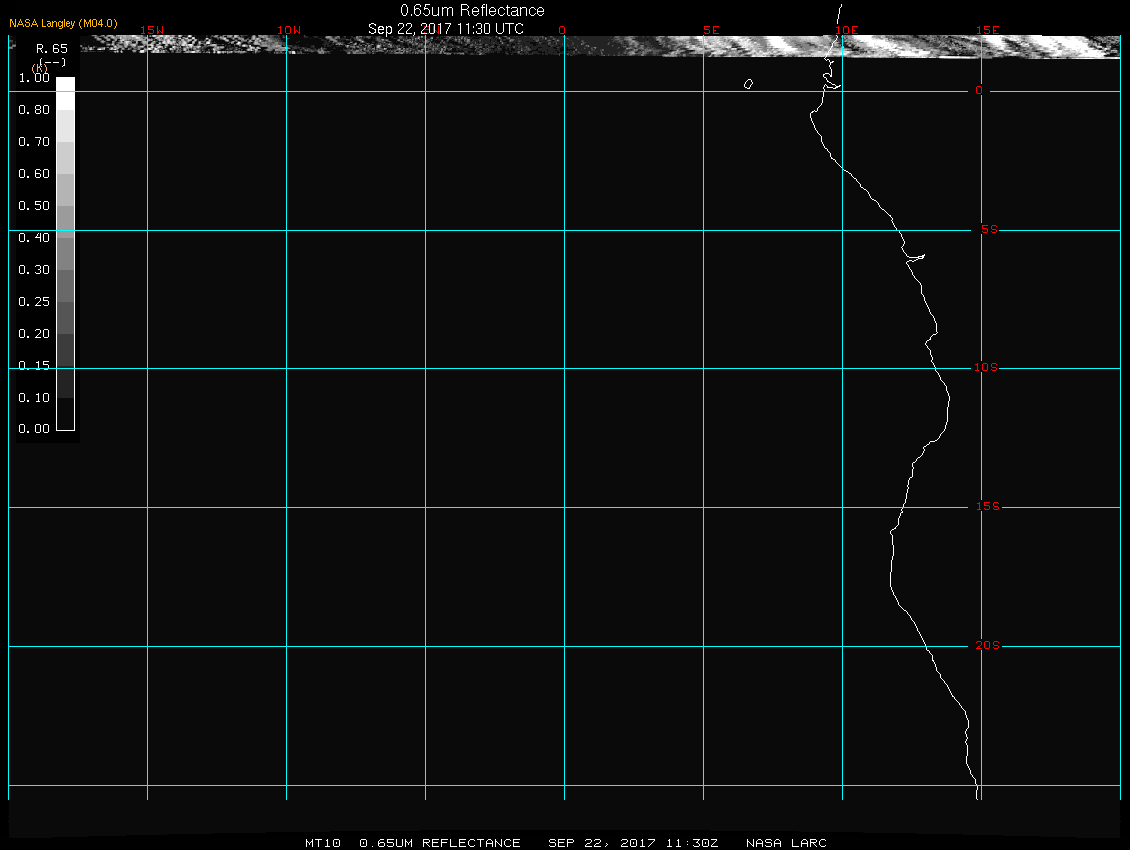Click the "0.30" colorbar value
The image size is (1130, 850).
[x=34, y=270]
